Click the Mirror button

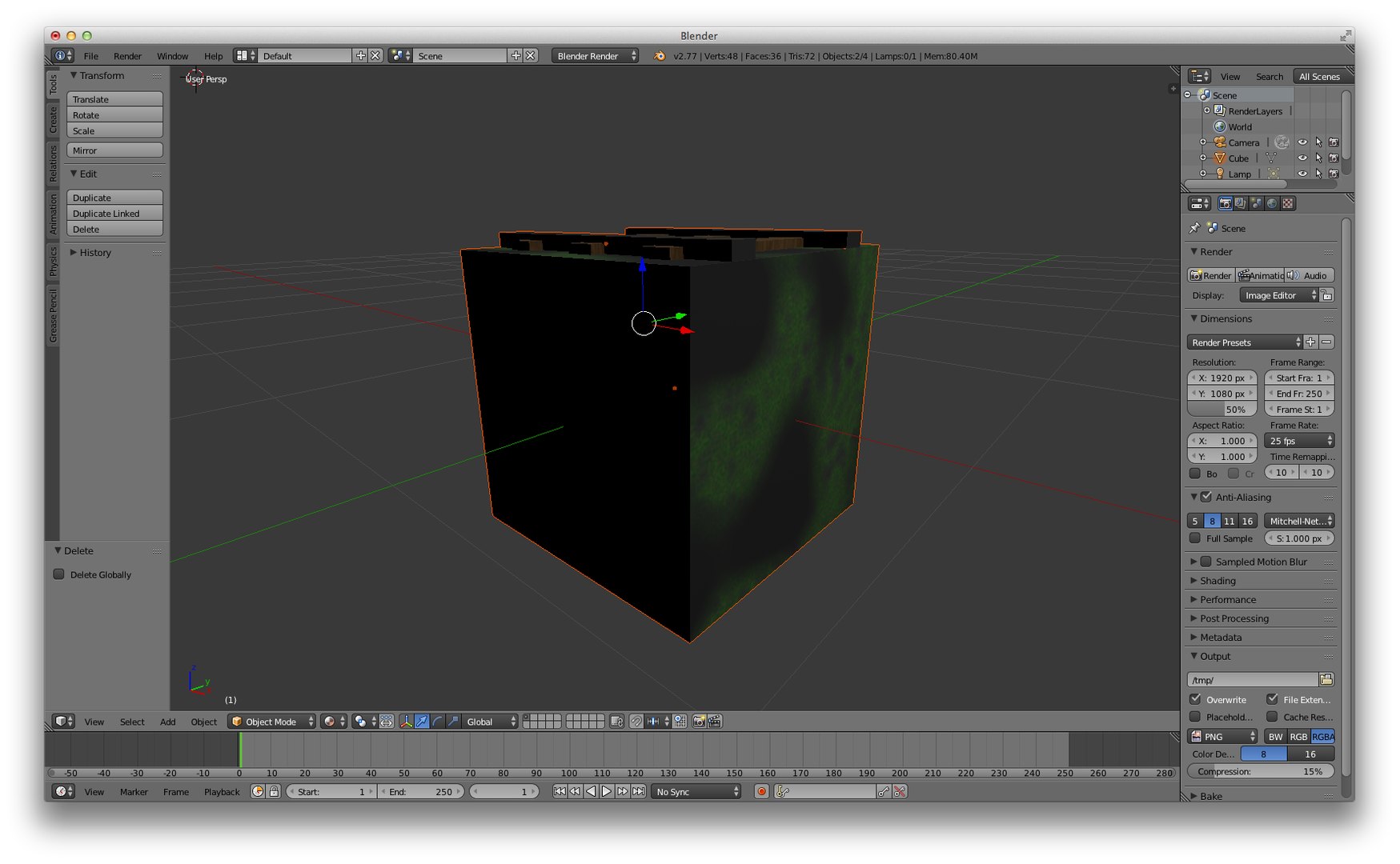(x=115, y=150)
